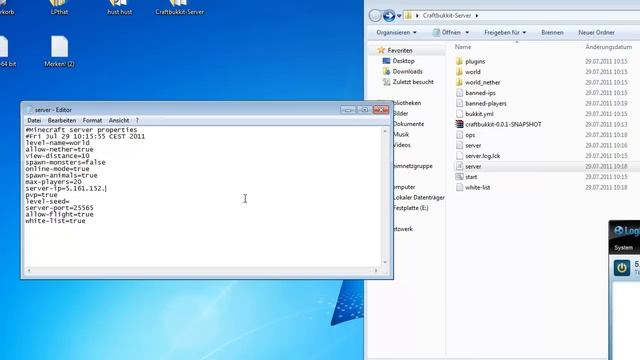Minimize the server Editor window
The image size is (640, 360).
[348, 109]
